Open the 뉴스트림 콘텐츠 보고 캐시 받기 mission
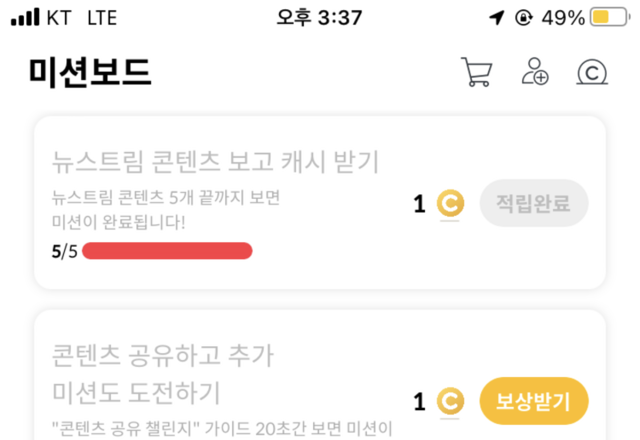640x440 pixels. (x=215, y=161)
